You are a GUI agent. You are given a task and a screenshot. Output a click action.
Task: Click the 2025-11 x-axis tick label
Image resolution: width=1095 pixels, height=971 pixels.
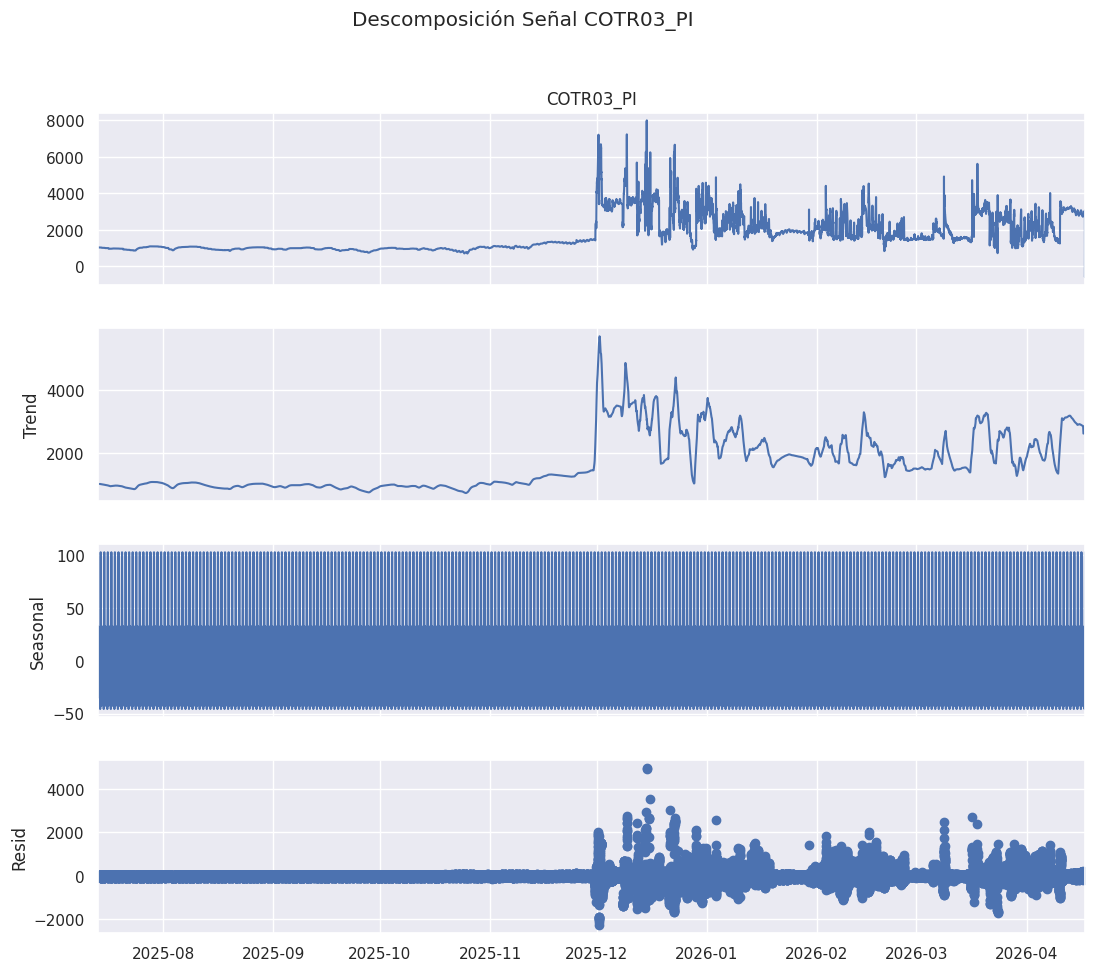pyautogui.click(x=490, y=953)
